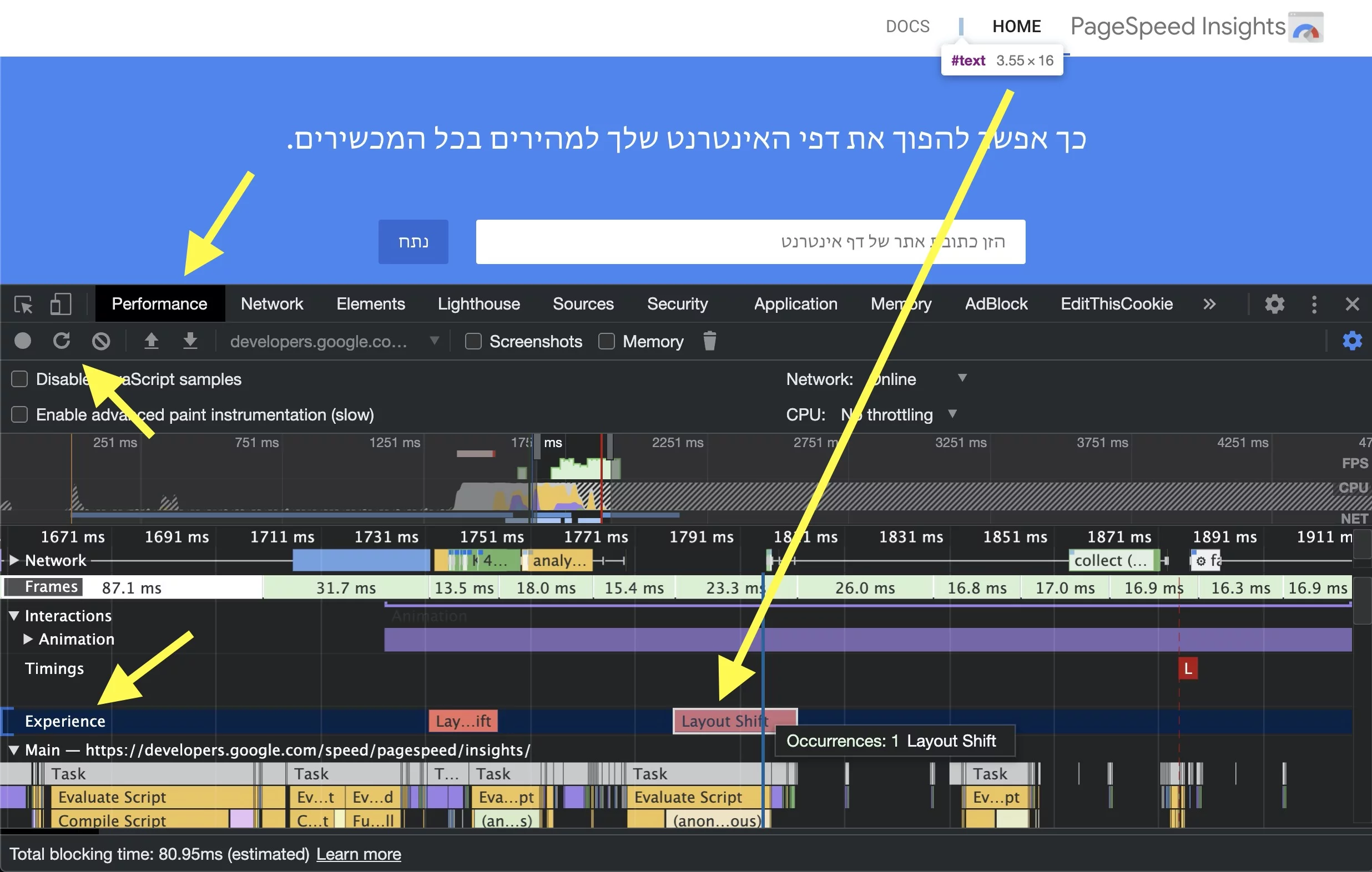This screenshot has width=1372, height=872.
Task: Click Total blocking time status text
Action: pyautogui.click(x=159, y=854)
